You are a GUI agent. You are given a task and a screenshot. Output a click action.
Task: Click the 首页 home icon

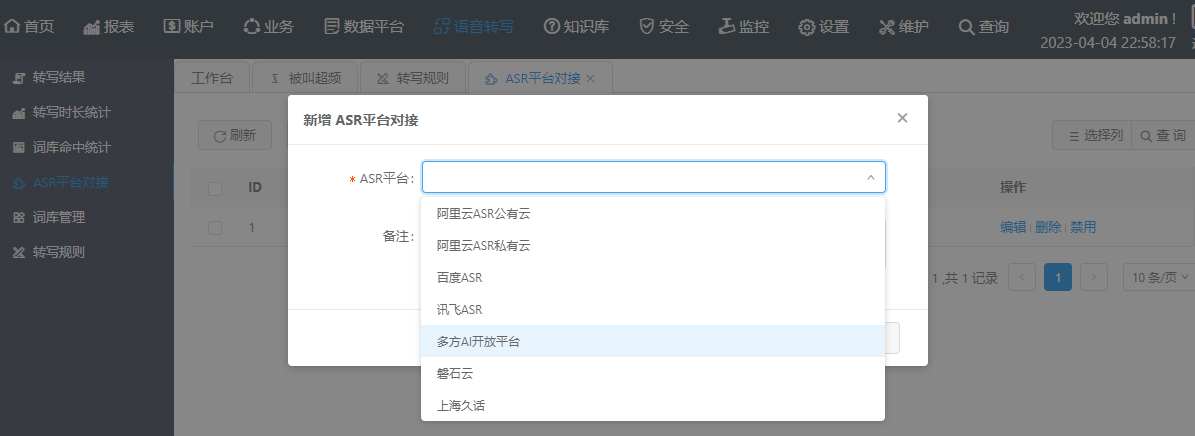[x=13, y=27]
